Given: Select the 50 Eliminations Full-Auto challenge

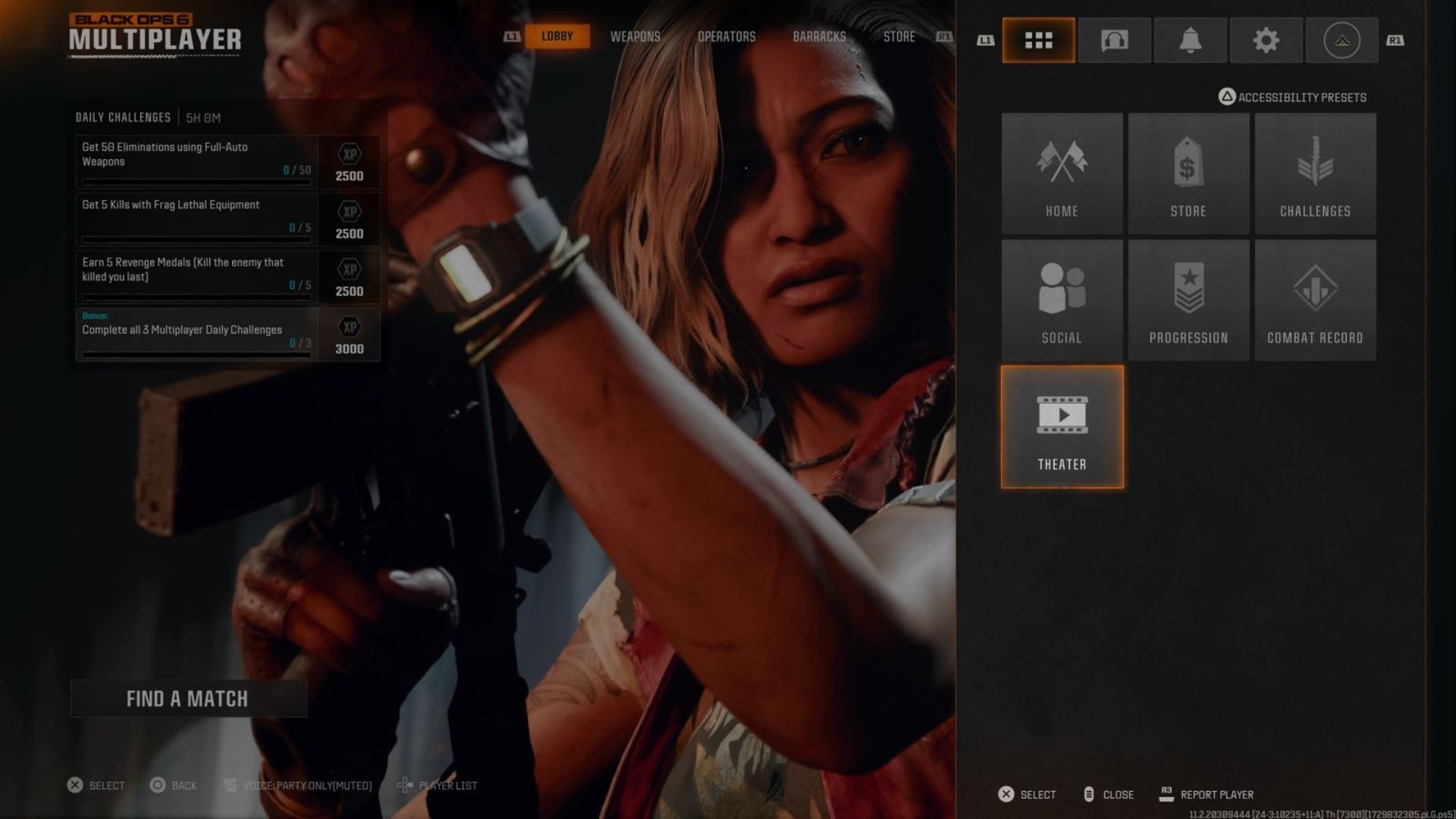Looking at the screenshot, I should 227,162.
